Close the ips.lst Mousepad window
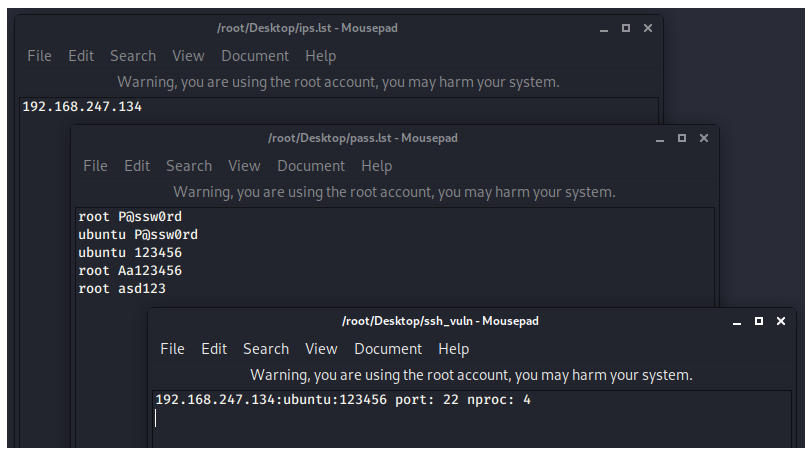 [x=648, y=28]
